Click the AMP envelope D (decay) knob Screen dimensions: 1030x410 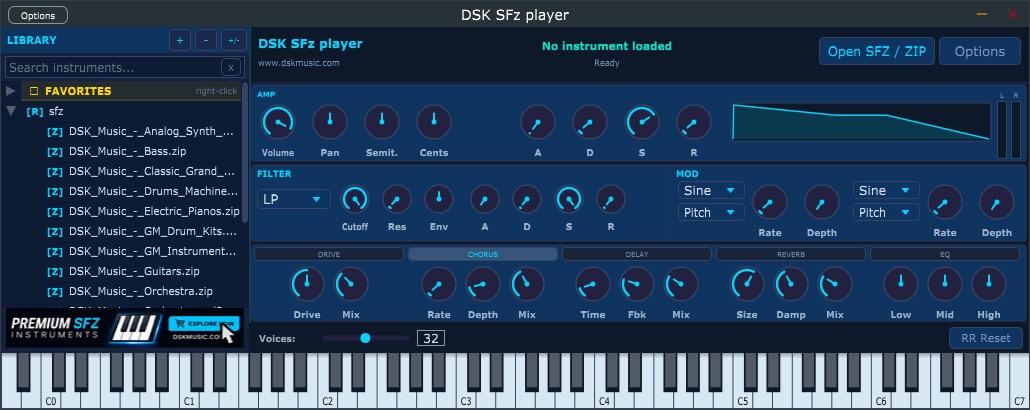(x=589, y=122)
